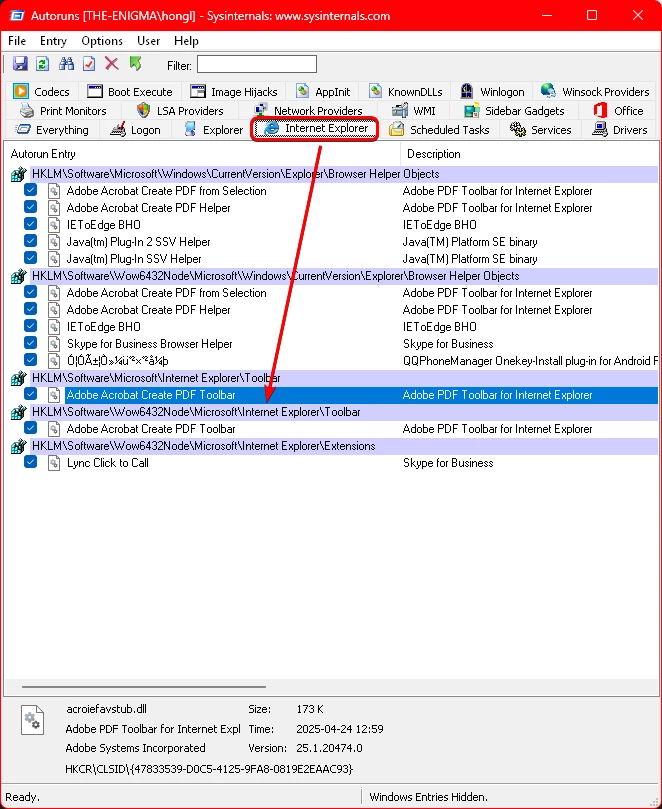Uncheck Java(tm) Plug-In 2 SSV Helper checkbox
The width and height of the screenshot is (662, 809).
30,241
